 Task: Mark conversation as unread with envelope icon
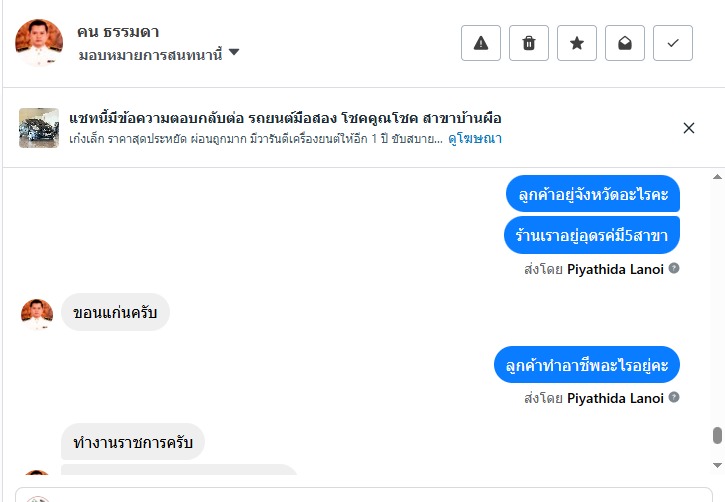(x=625, y=43)
